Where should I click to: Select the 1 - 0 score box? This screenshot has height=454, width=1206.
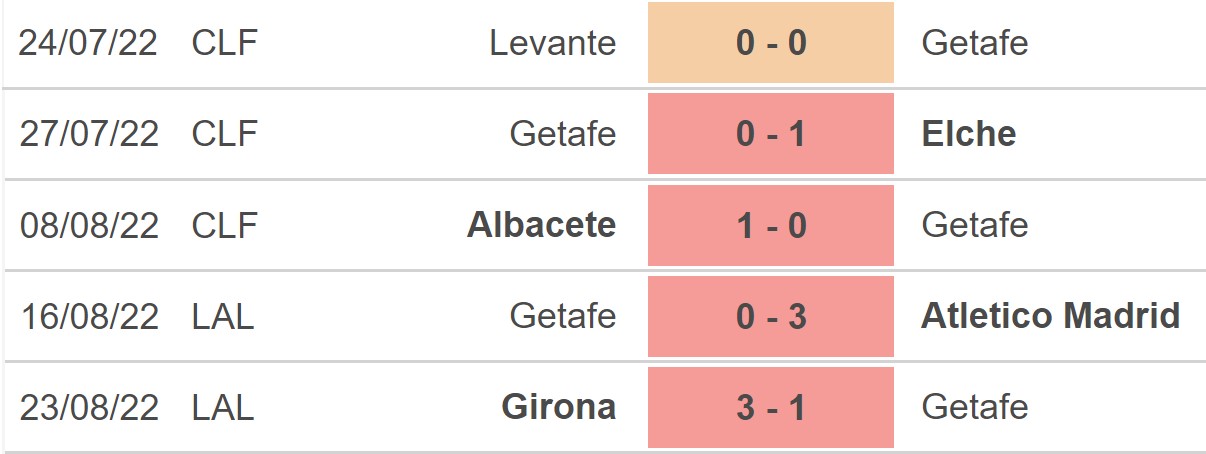tap(770, 225)
